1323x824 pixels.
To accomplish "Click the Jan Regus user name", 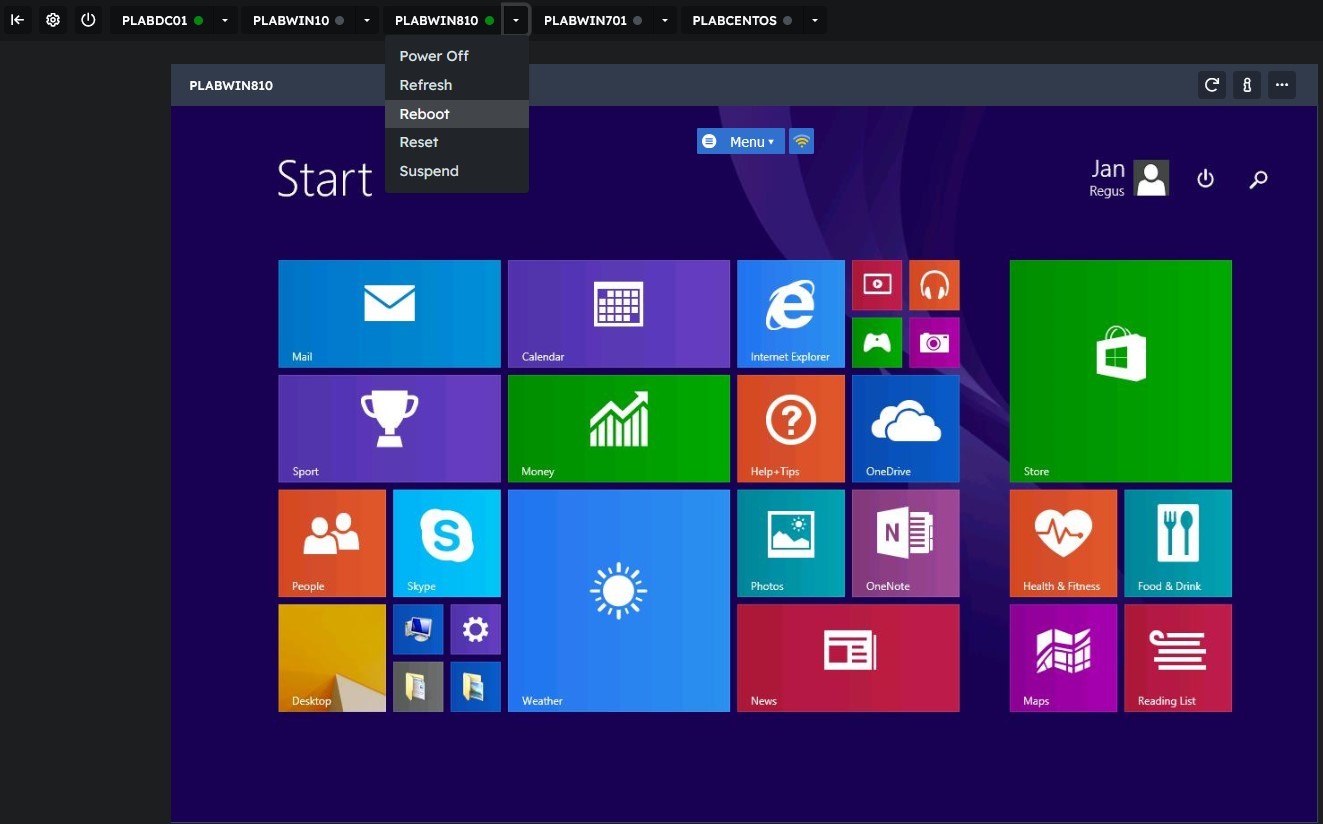I will (1107, 178).
